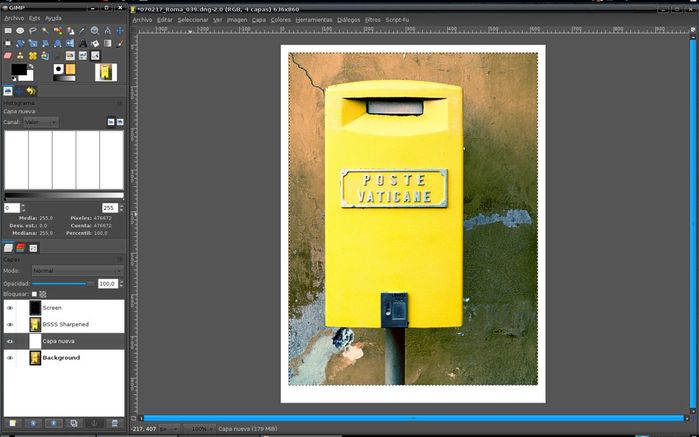Click the layer Opacidad slider

tap(63, 284)
